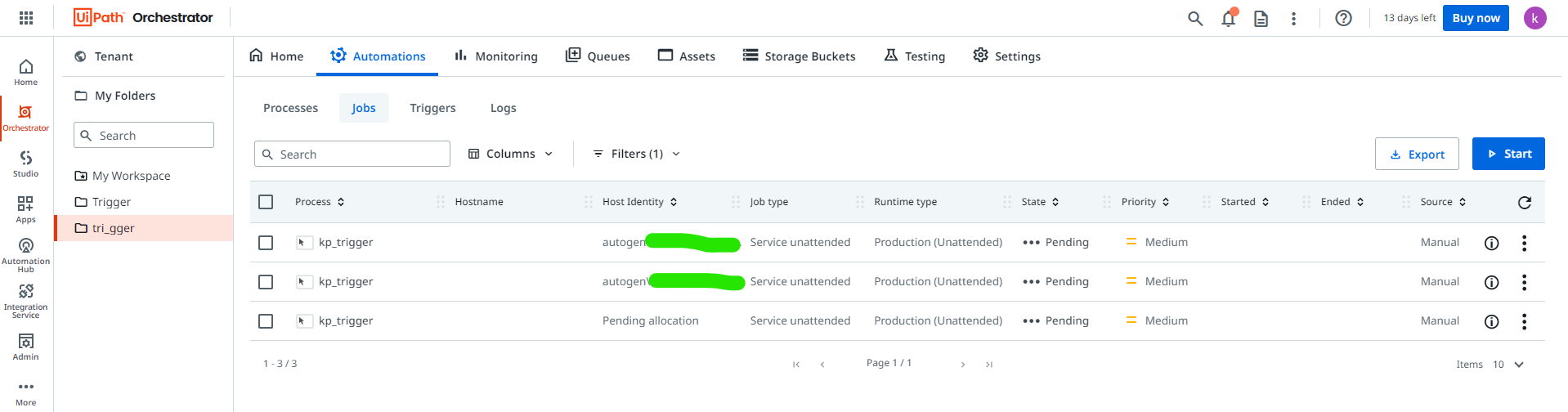Click the global search magnifier icon
Screen dimensions: 1568x412
coord(1195,18)
